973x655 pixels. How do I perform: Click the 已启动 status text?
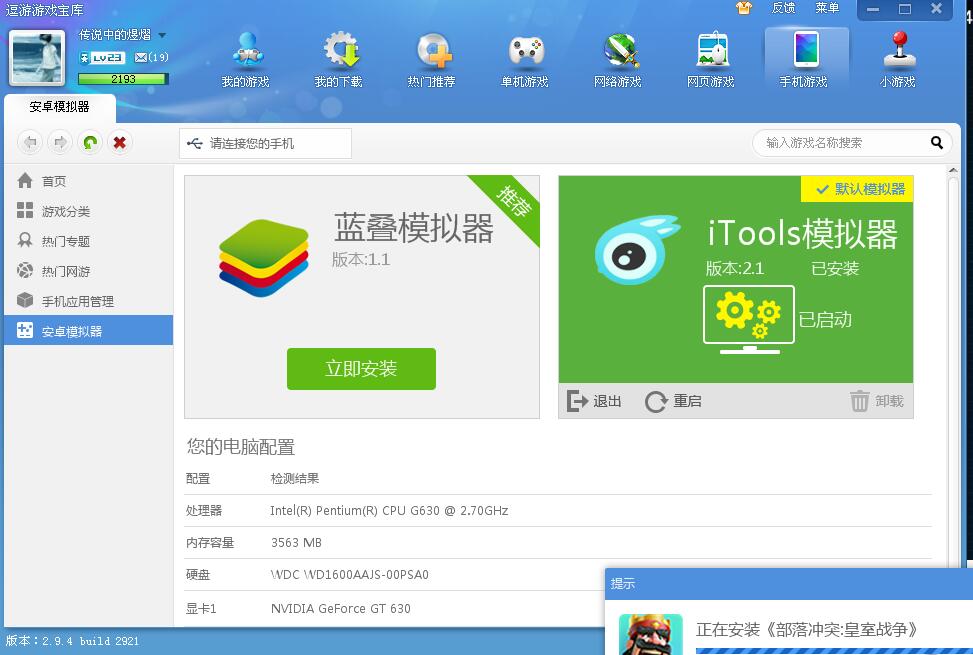tap(825, 319)
